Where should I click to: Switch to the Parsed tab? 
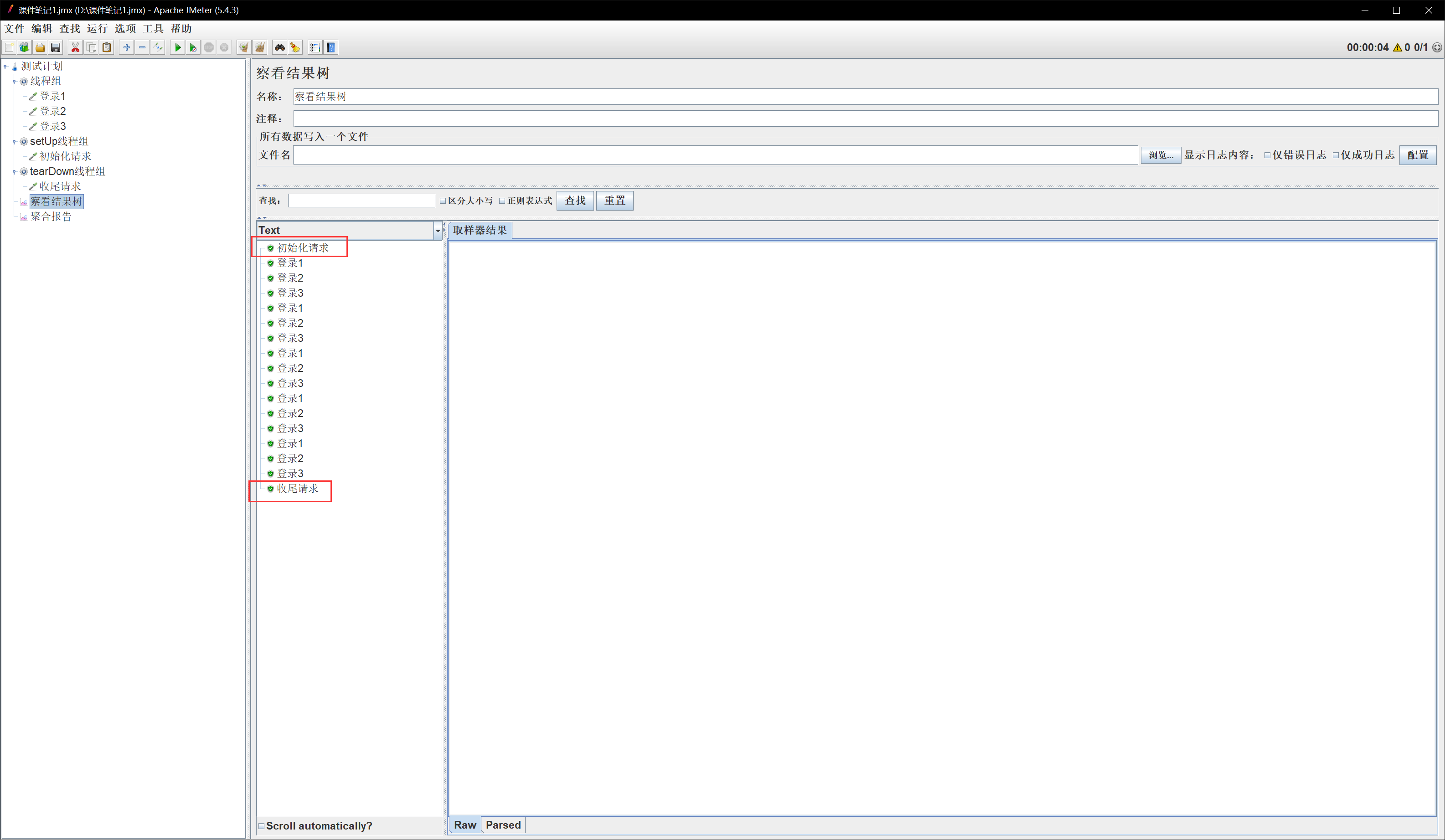(x=503, y=825)
